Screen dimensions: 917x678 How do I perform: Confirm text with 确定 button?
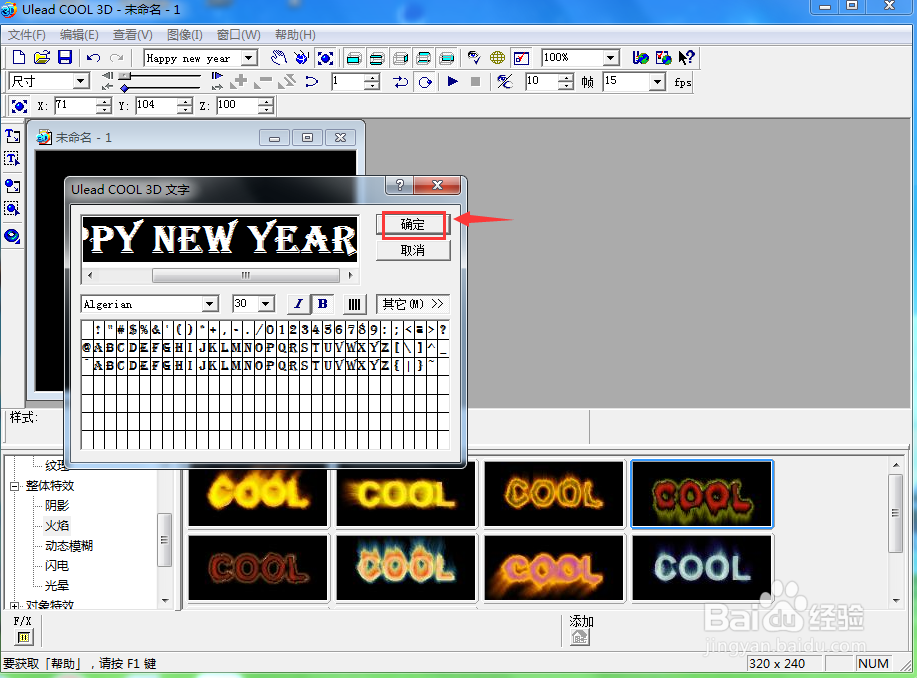(x=413, y=225)
